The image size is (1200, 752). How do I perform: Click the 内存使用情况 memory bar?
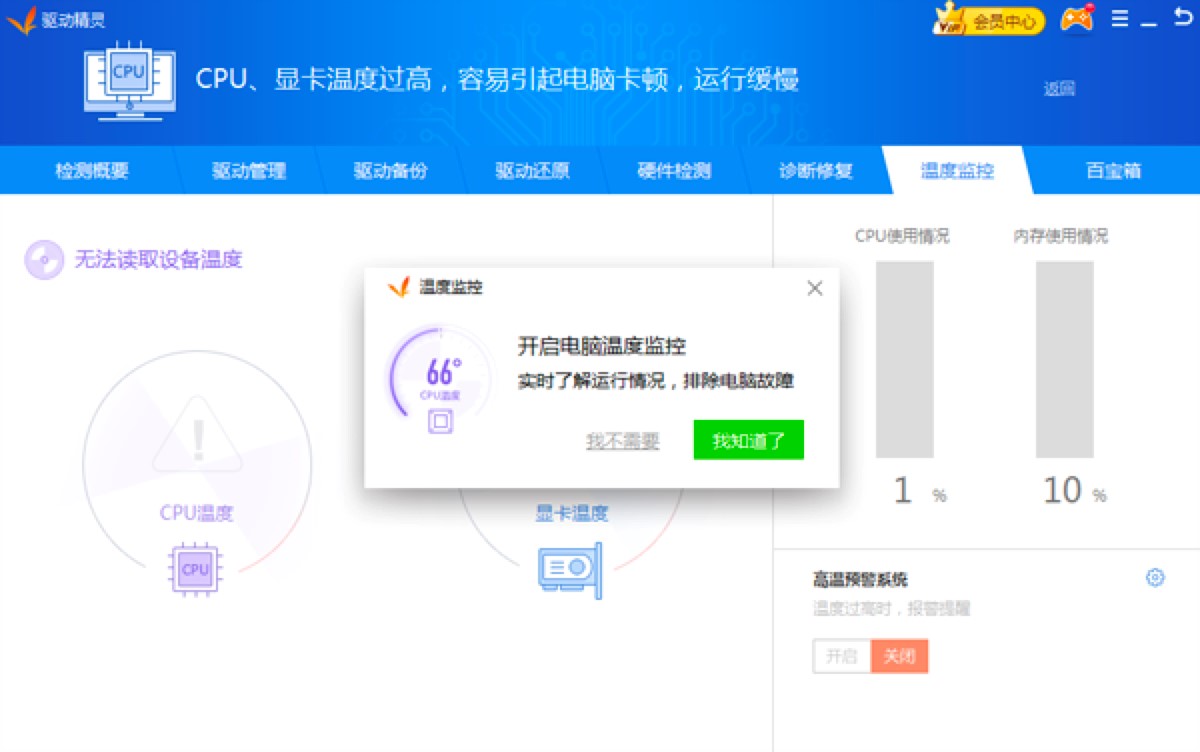pyautogui.click(x=1065, y=360)
